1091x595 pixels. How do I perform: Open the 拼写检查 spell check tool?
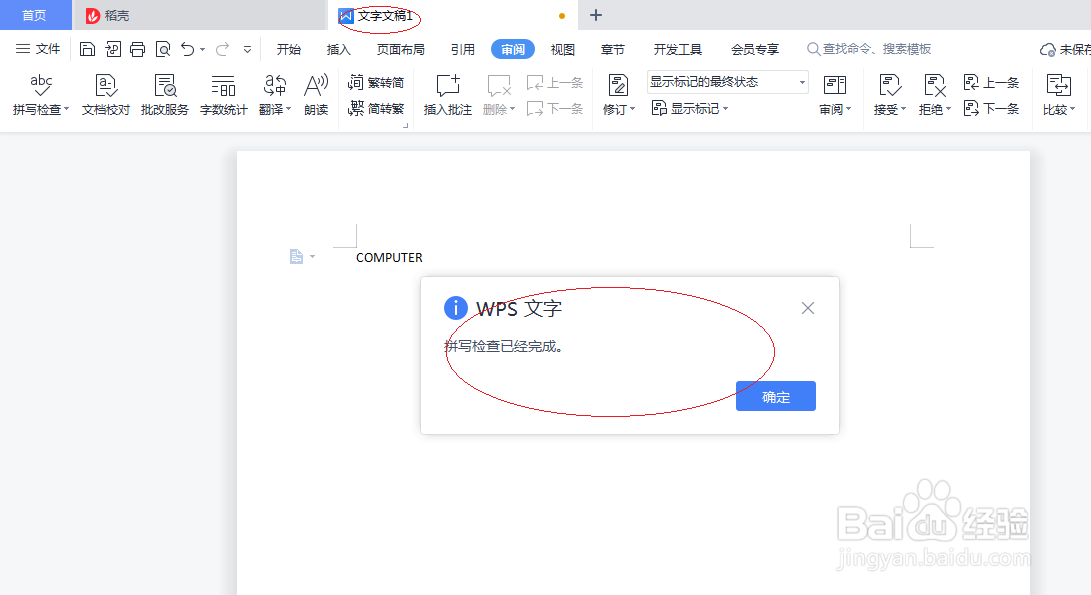click(41, 94)
